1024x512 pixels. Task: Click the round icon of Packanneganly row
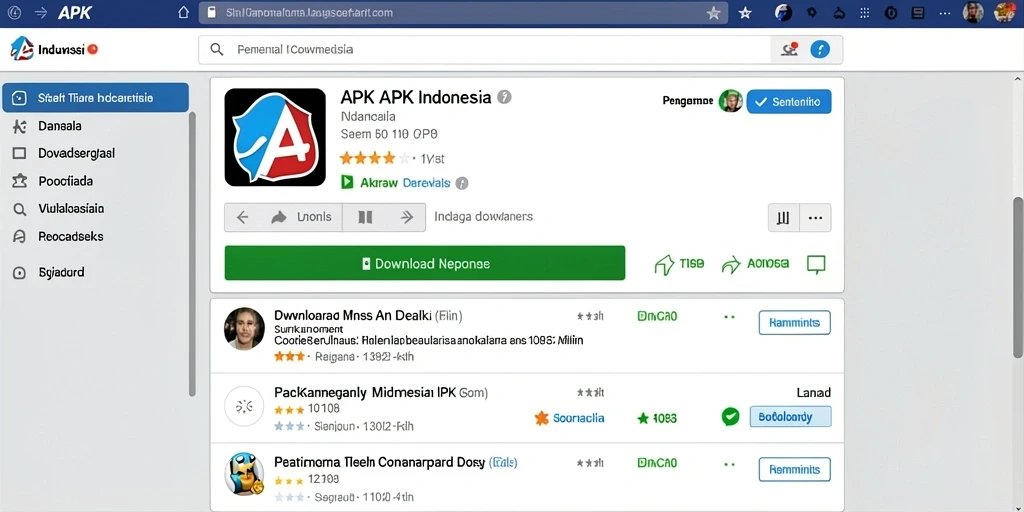pyautogui.click(x=244, y=406)
